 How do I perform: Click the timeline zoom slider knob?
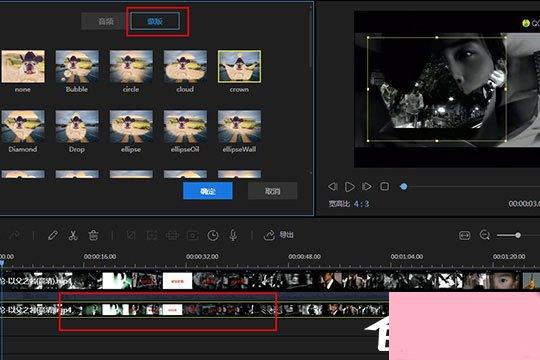(518, 235)
